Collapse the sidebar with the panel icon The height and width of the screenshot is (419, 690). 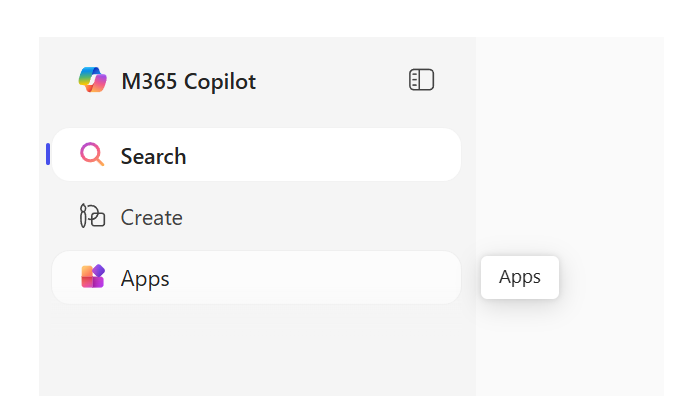(x=421, y=80)
